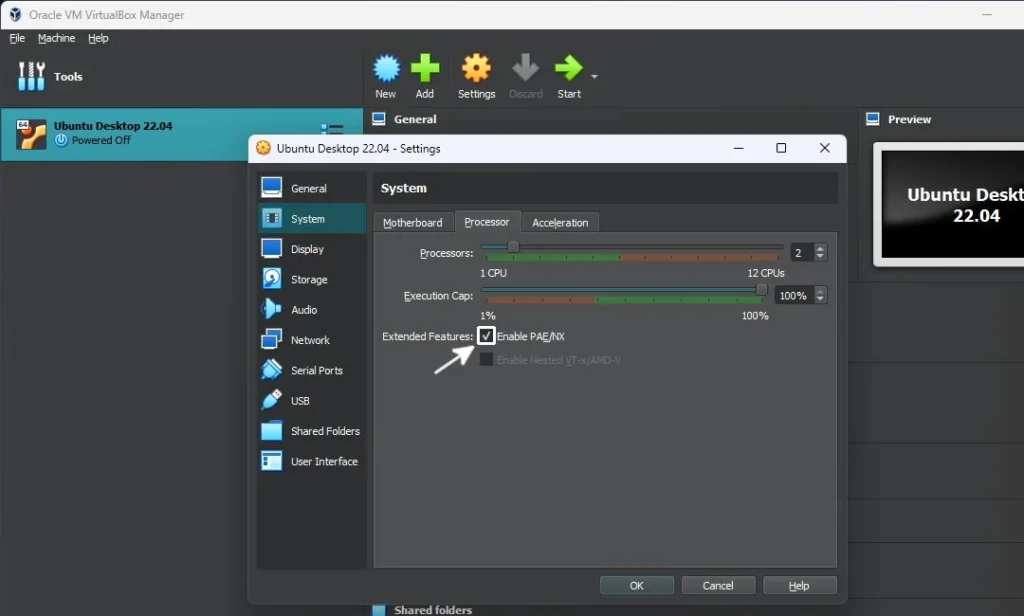Click Cancel in the settings dialog

point(718,585)
